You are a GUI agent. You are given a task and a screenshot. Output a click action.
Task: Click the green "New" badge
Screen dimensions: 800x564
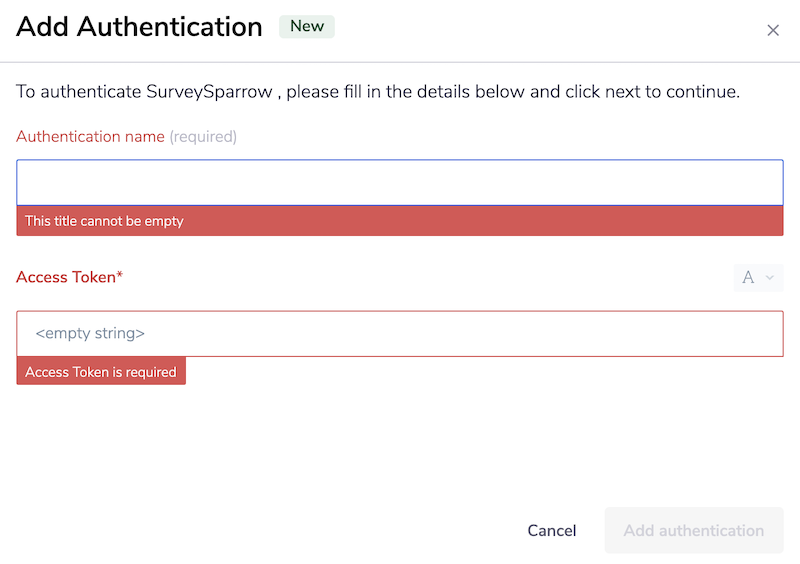pos(307,27)
